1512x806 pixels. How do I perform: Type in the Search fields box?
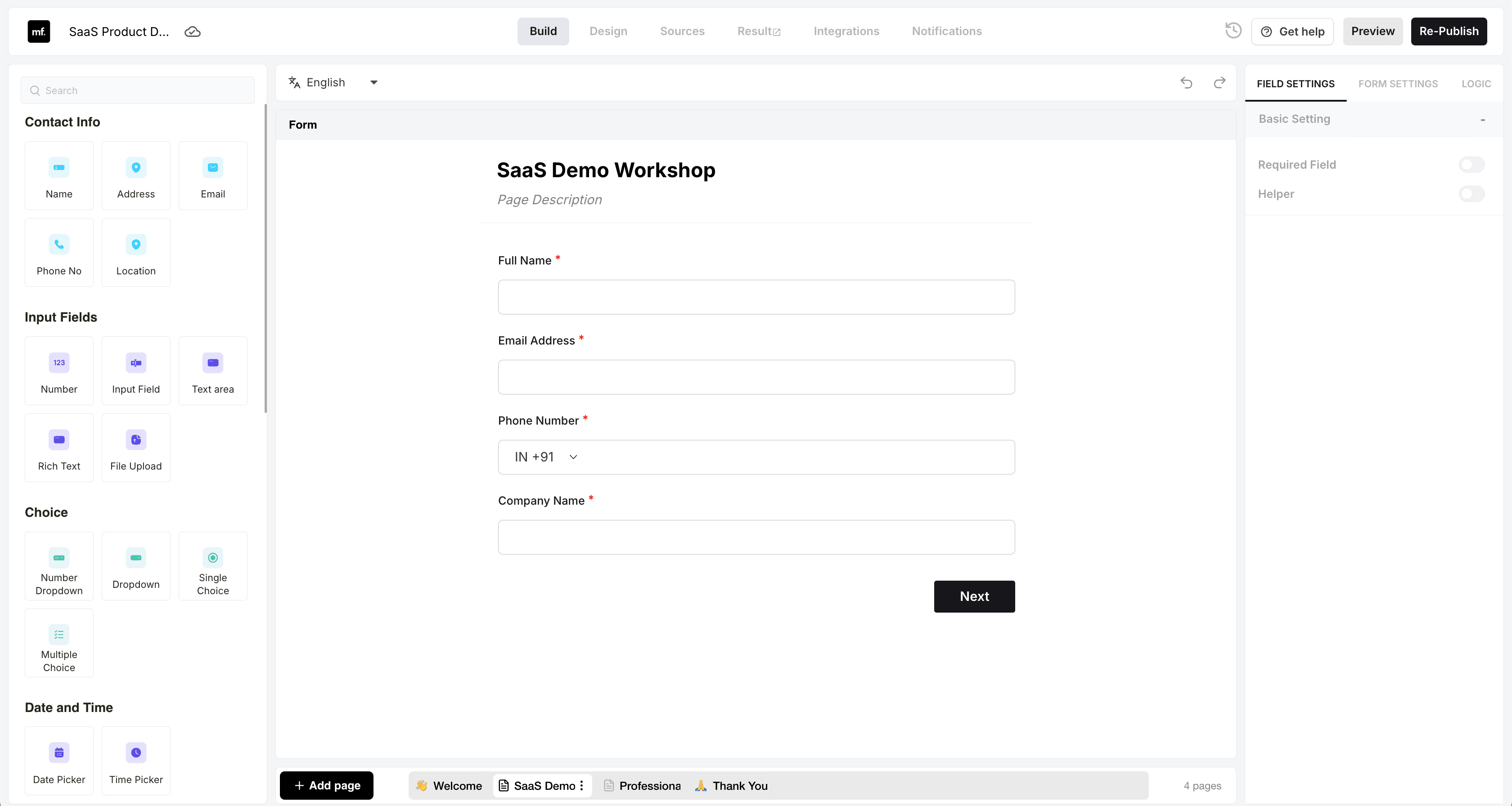tap(137, 90)
